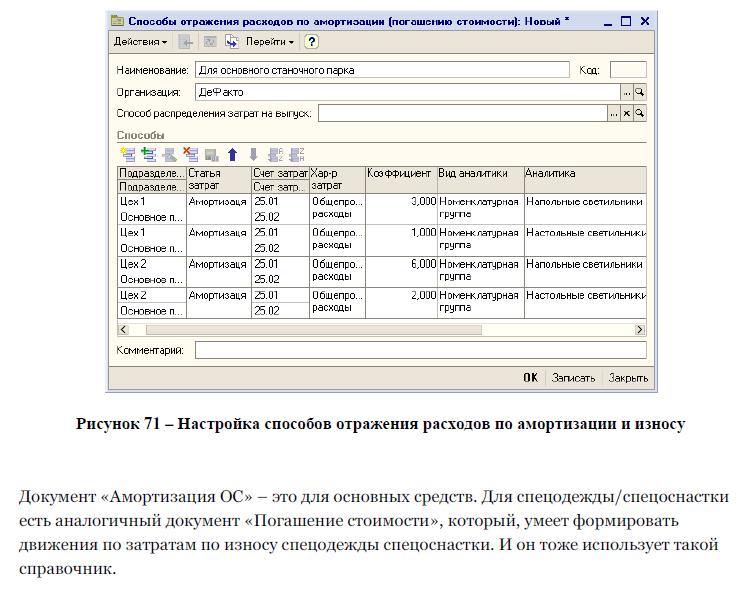744x595 pixels.
Task: Click Цех 2 in the last table row
Action: pos(133,295)
